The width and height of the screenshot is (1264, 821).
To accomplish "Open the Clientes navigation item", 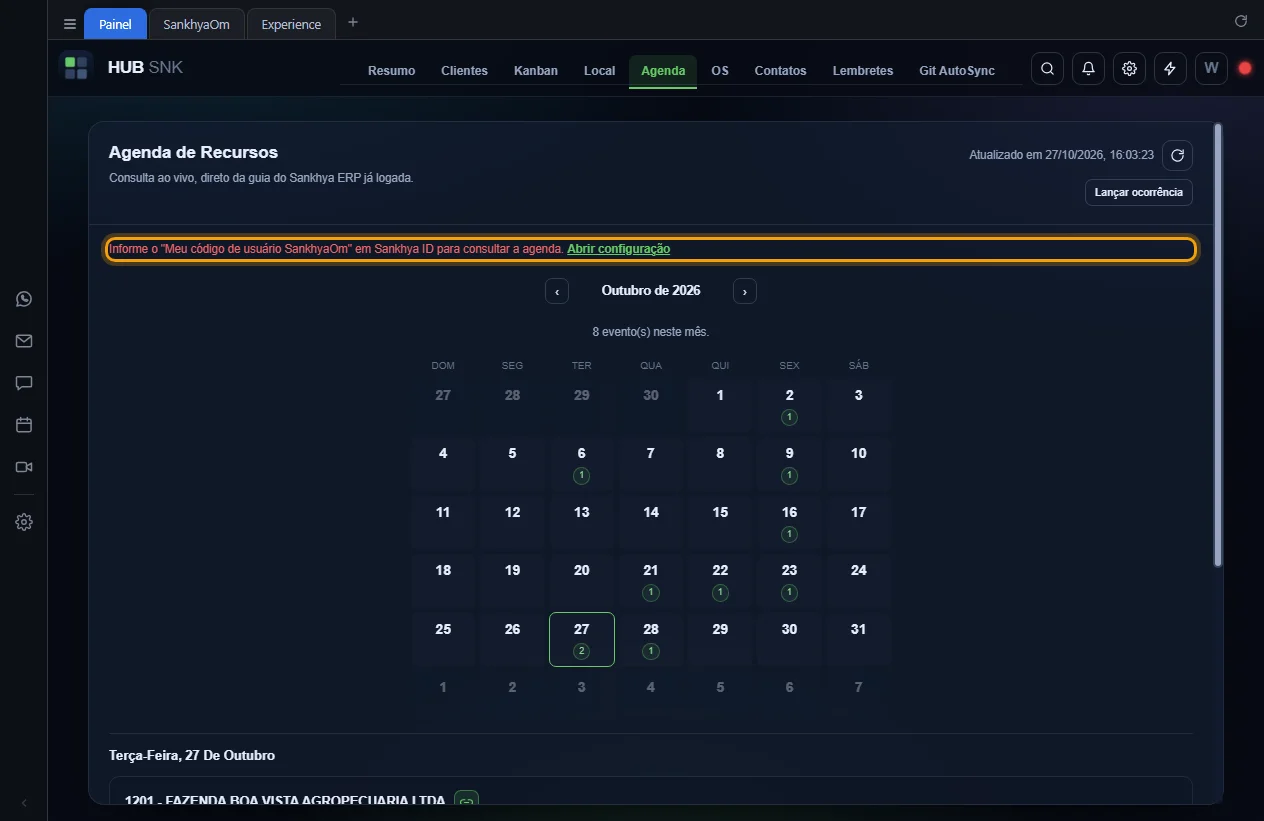I will (x=464, y=71).
